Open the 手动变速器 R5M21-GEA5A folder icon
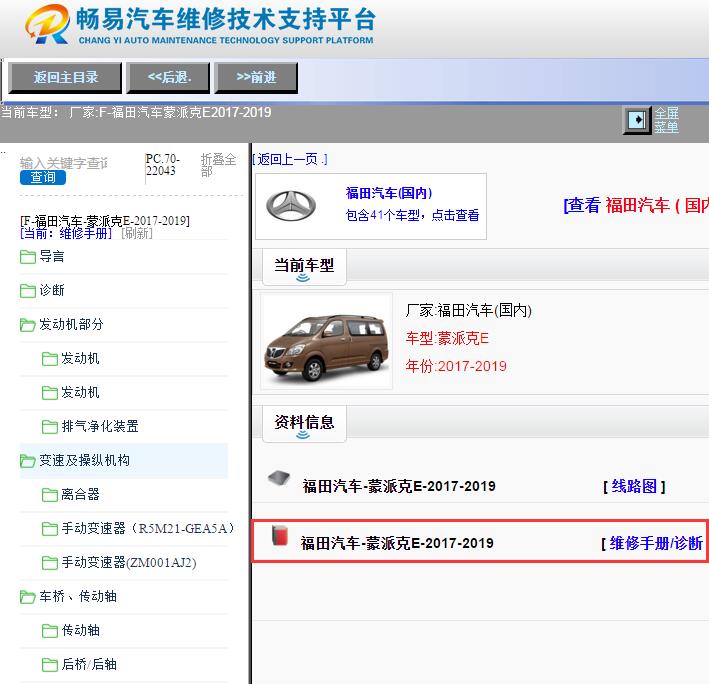 [50, 529]
